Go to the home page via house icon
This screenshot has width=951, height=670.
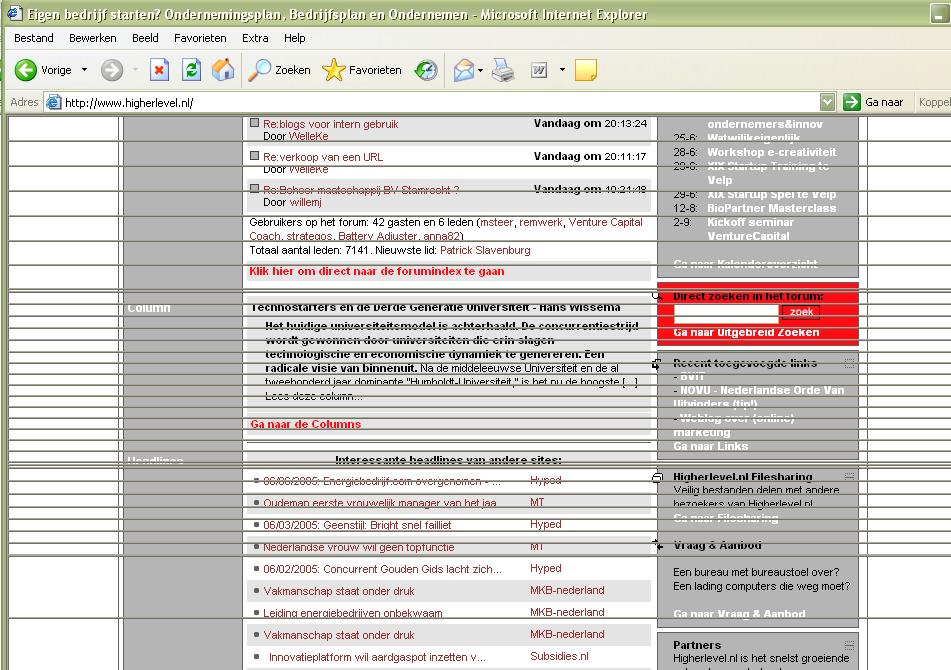point(223,70)
